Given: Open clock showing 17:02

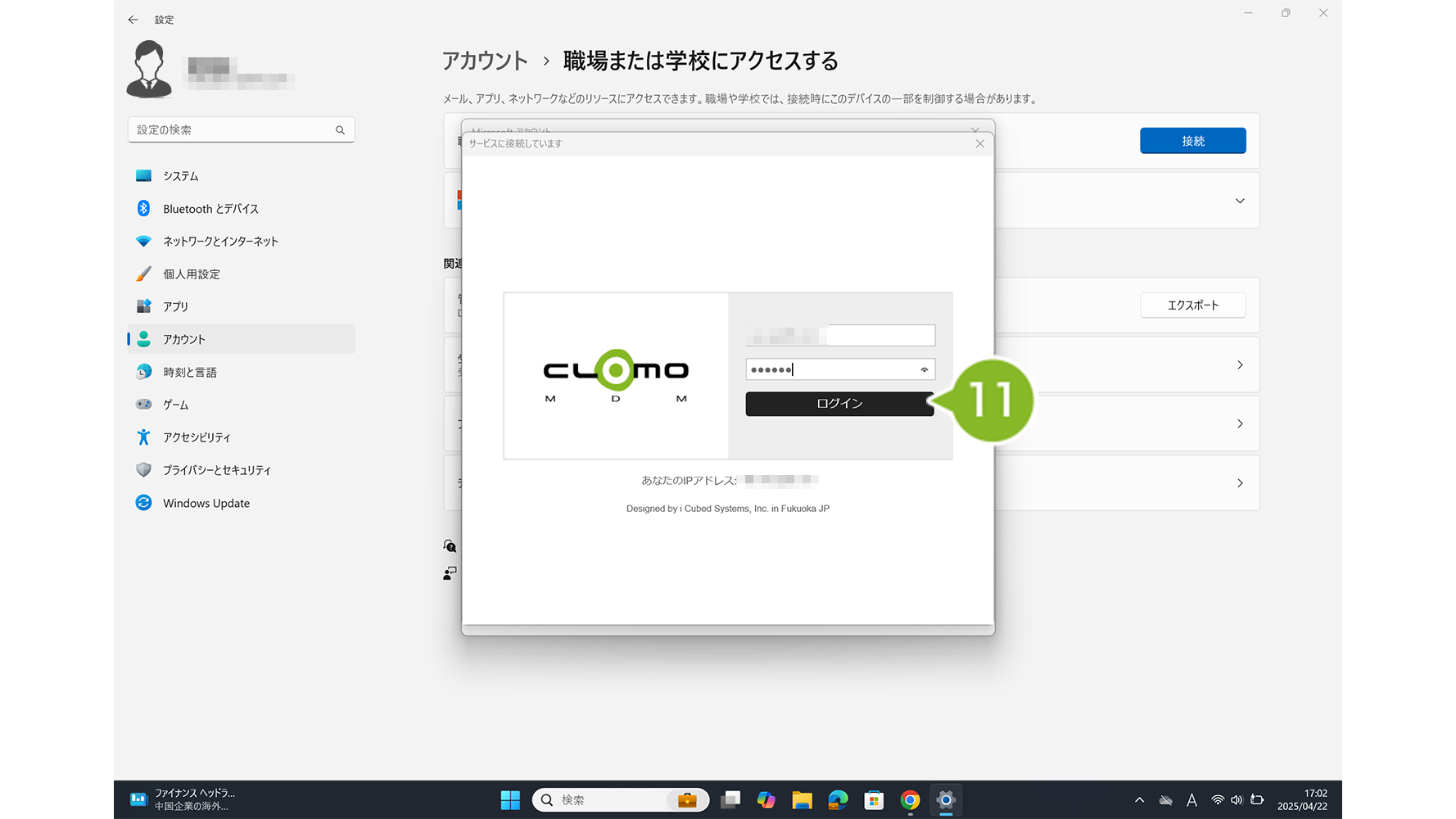Looking at the screenshot, I should tap(1303, 799).
